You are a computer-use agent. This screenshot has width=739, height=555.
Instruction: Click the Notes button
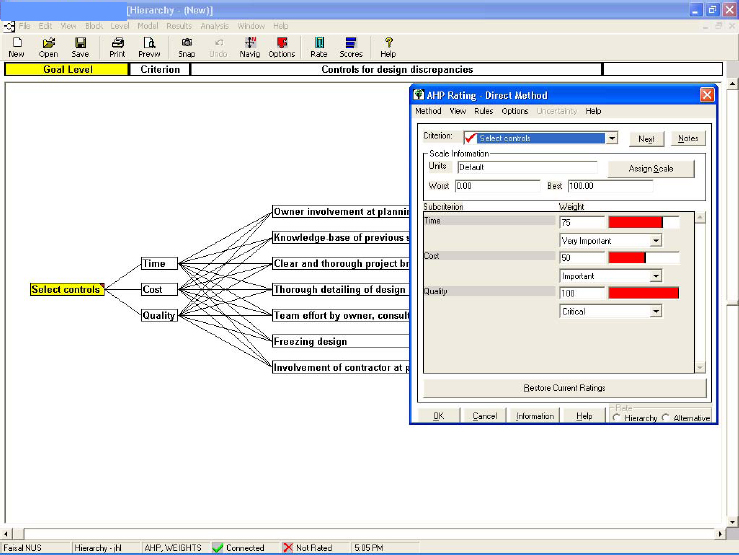[x=688, y=139]
